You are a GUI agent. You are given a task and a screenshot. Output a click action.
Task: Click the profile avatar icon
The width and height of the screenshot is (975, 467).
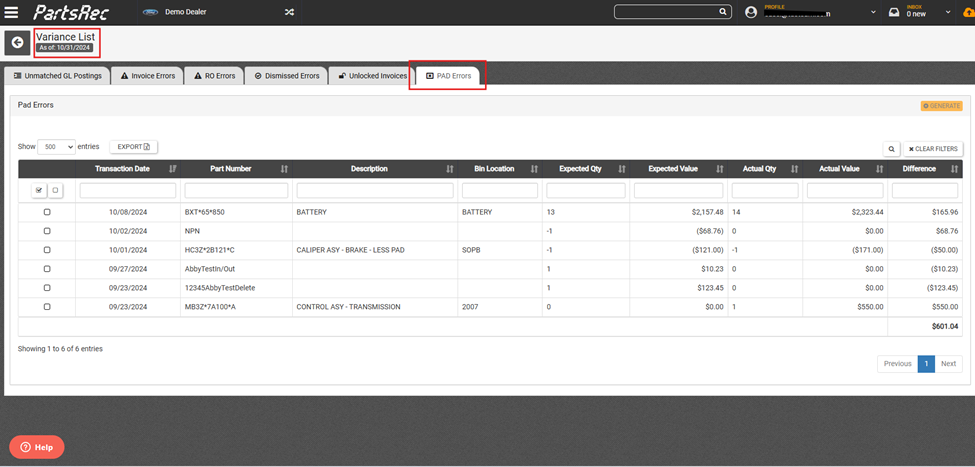point(752,12)
